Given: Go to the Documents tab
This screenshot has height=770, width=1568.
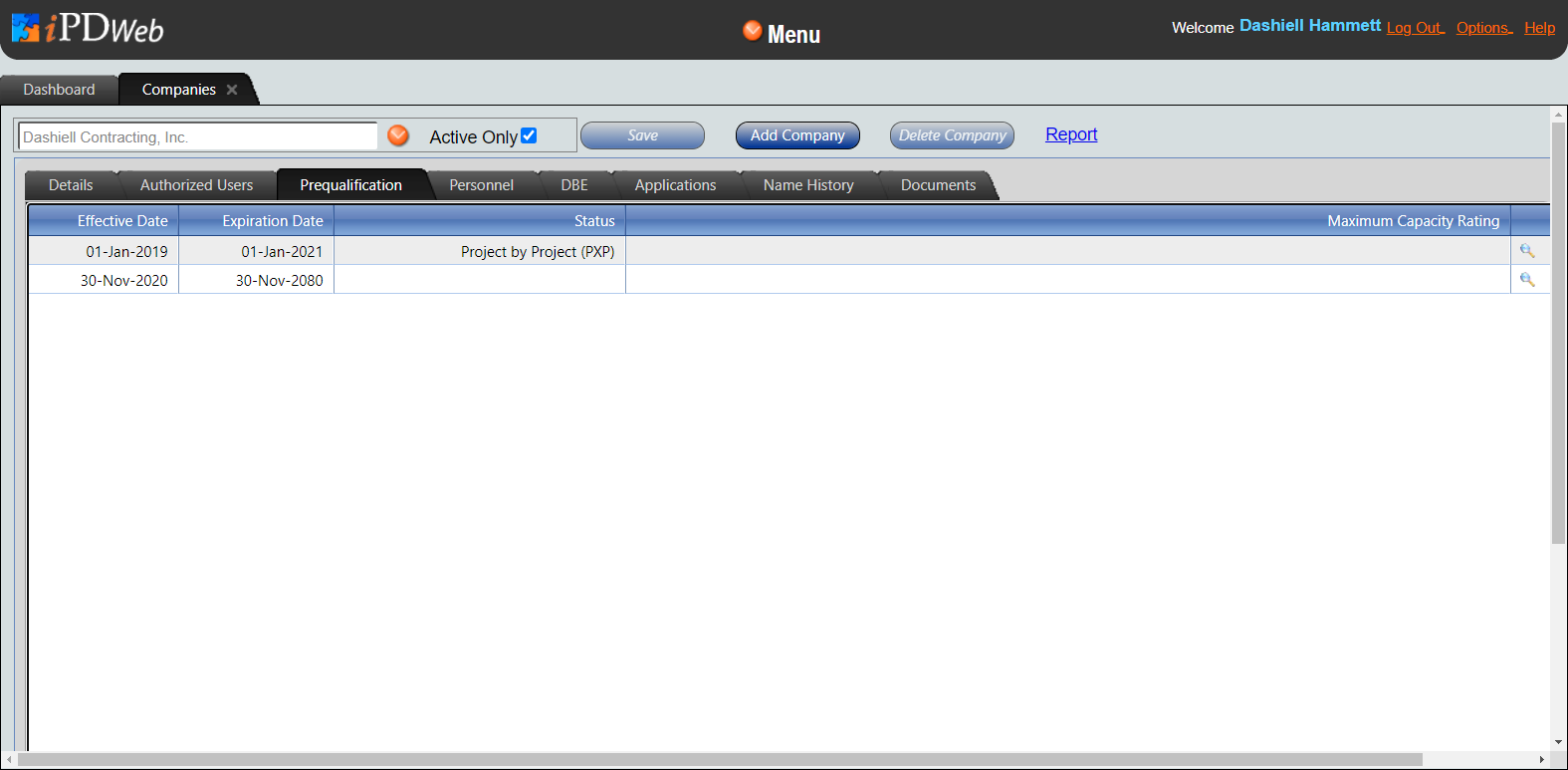Looking at the screenshot, I should pos(938,185).
